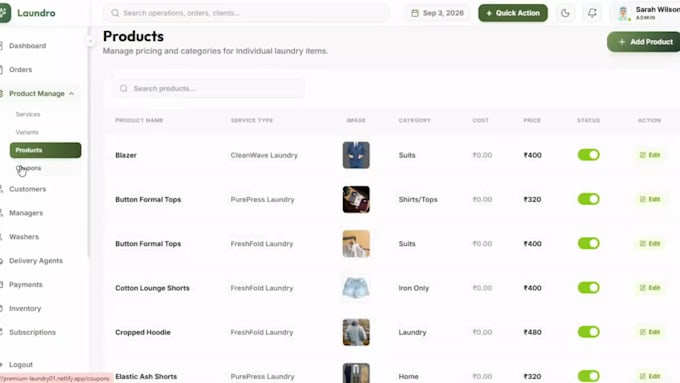Viewport: 680px width, 383px height.
Task: Open the Managers section
Action: (x=26, y=213)
